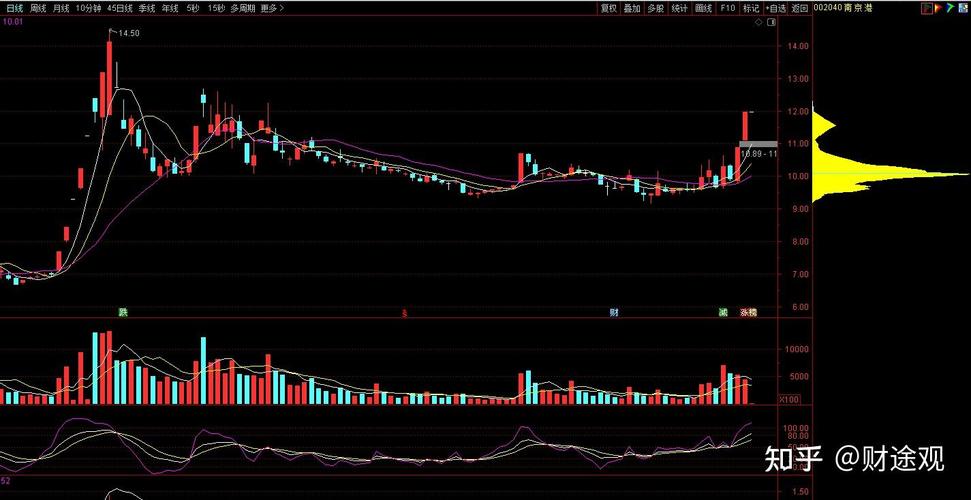Click the small panel icon beside the diamond
This screenshot has width=971, height=500.
click(x=769, y=20)
